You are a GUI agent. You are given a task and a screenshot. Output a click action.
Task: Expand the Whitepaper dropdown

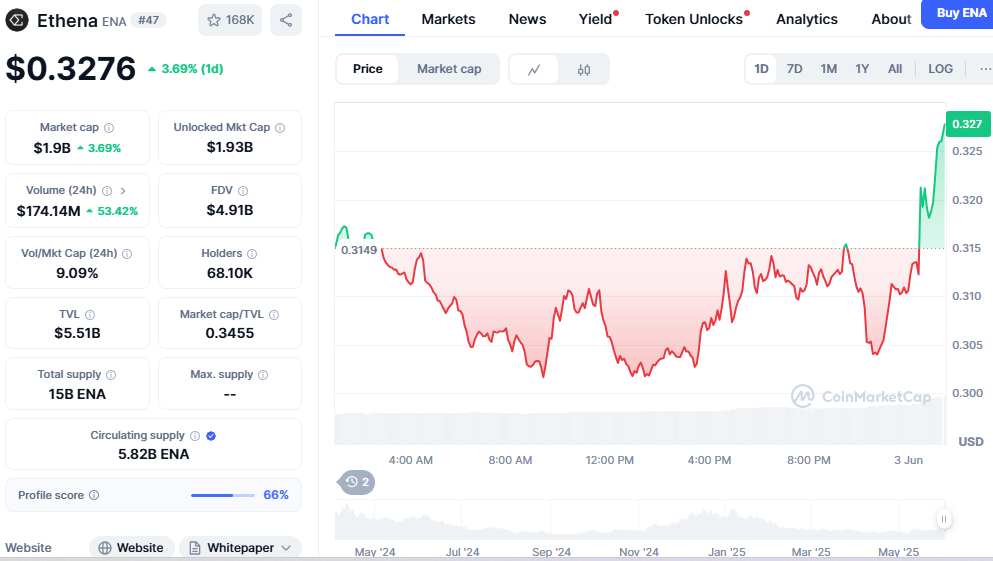tap(240, 548)
